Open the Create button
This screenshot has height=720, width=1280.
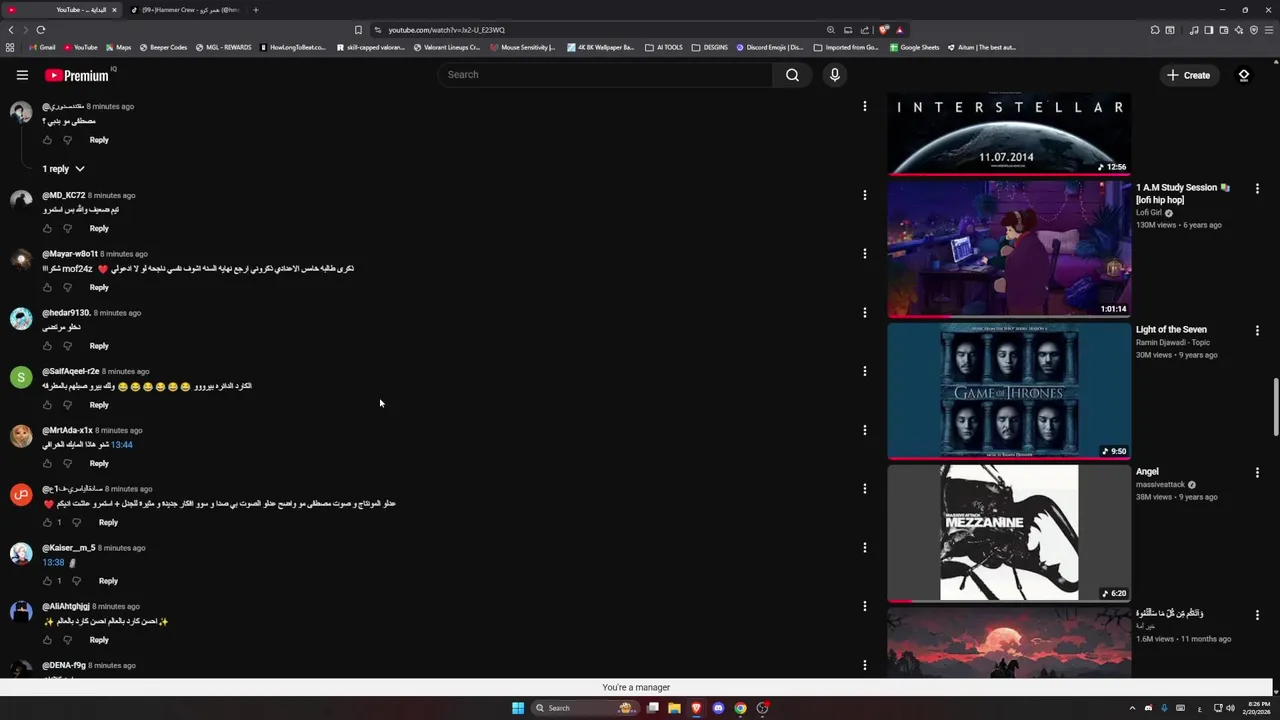pos(1188,75)
